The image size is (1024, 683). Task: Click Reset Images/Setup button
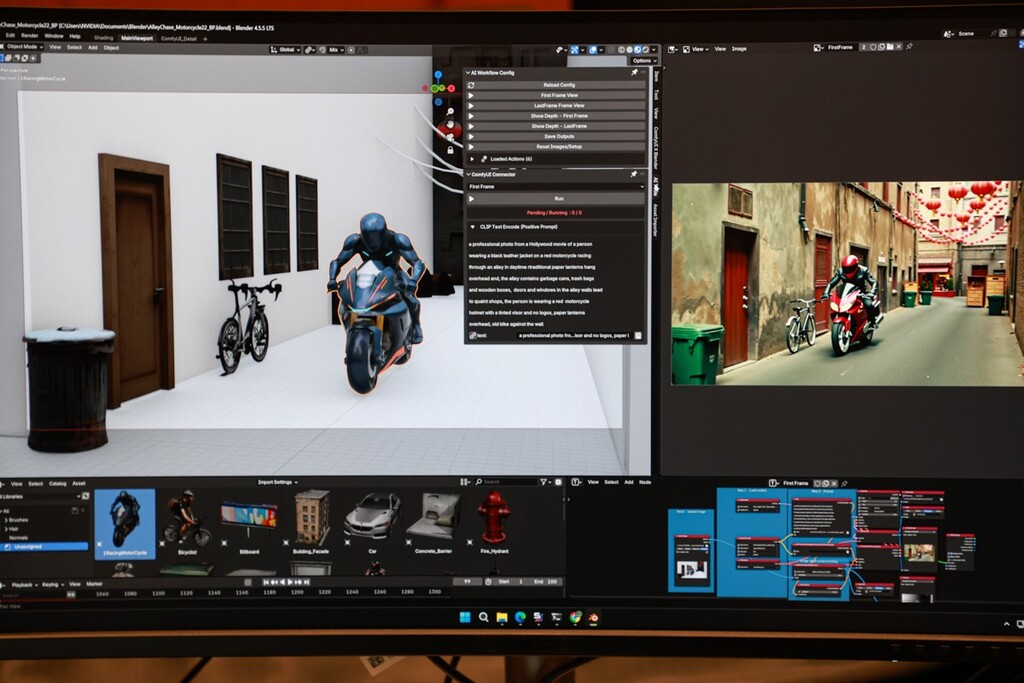click(x=558, y=147)
